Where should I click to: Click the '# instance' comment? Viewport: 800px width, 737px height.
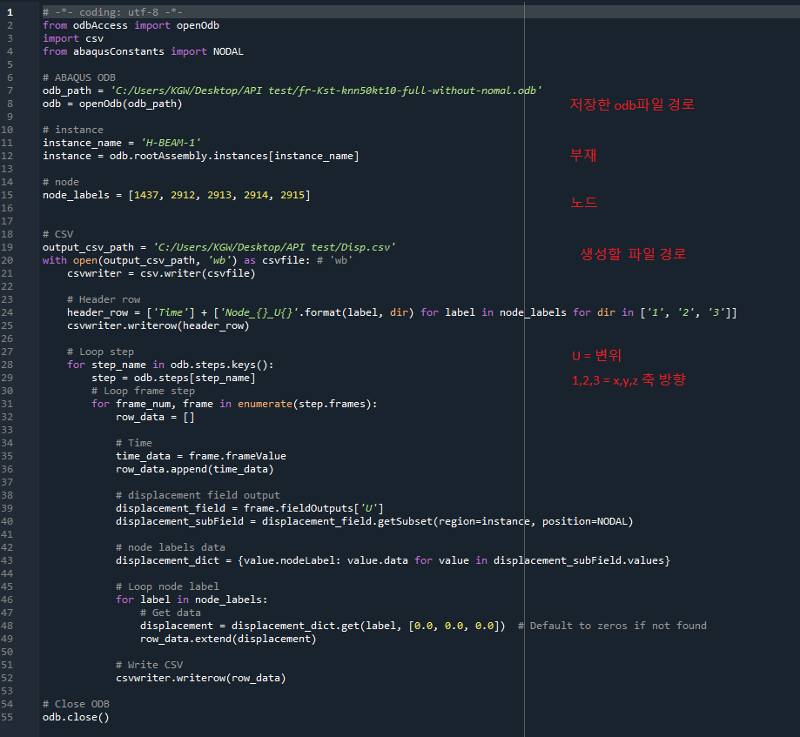73,130
